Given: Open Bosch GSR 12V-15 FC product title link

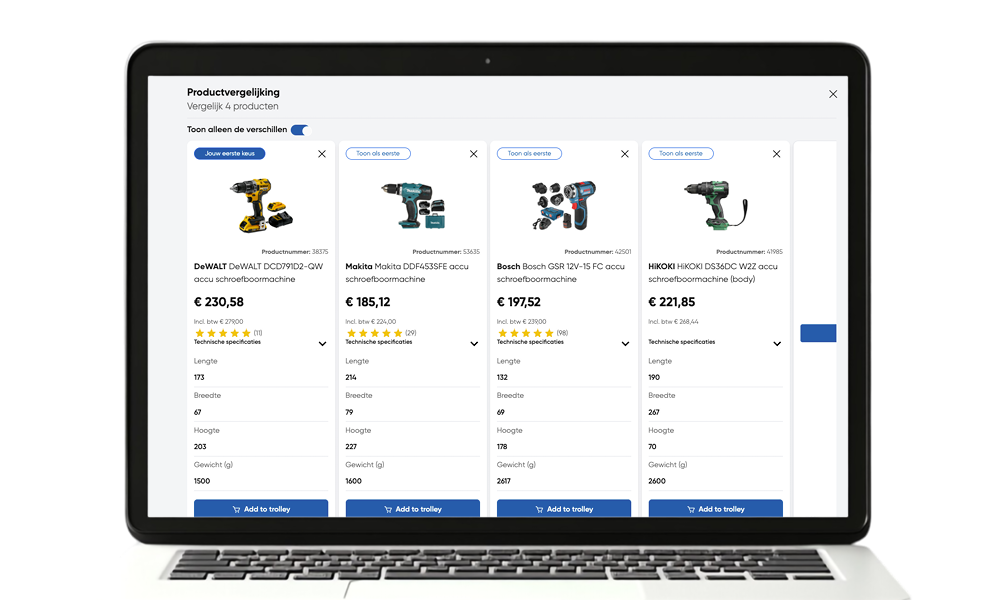Looking at the screenshot, I should click(x=561, y=273).
